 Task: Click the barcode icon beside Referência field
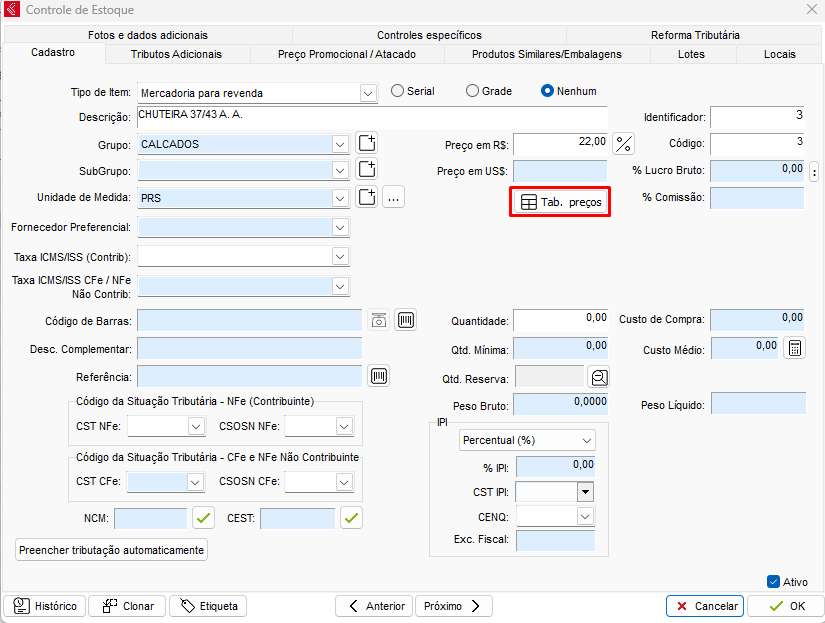380,377
